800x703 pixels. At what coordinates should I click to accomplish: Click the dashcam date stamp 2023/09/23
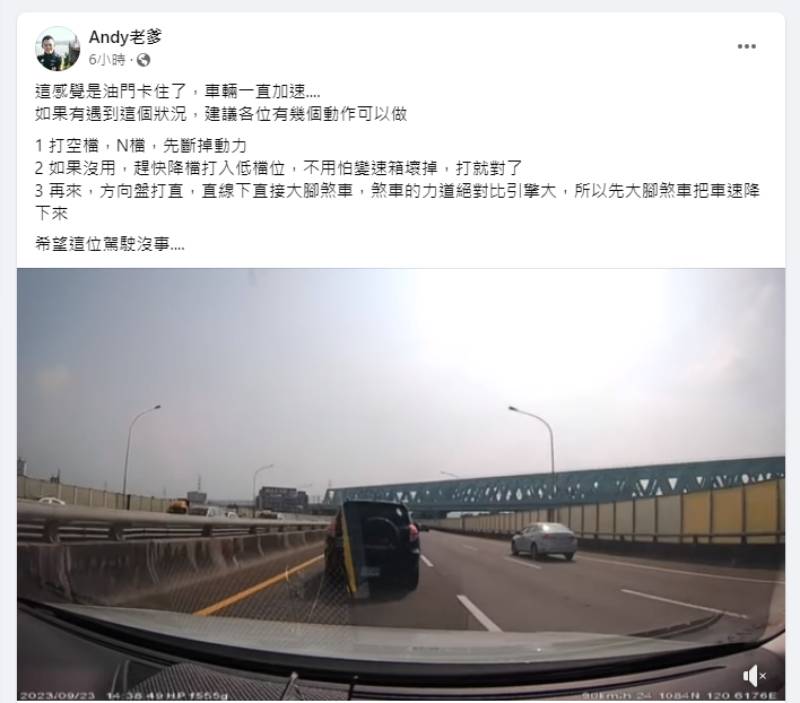point(58,695)
